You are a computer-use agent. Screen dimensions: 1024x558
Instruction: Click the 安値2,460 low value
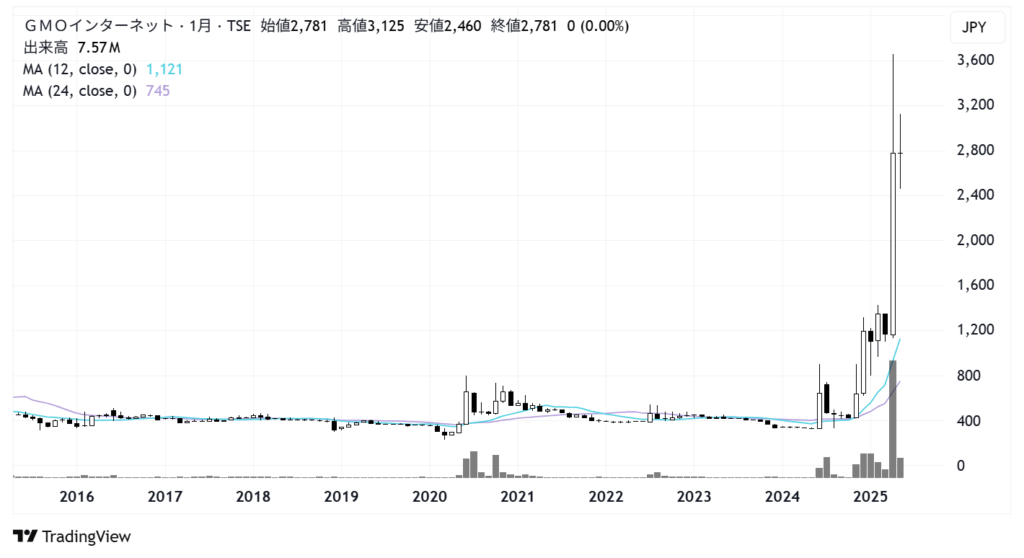coord(448,26)
